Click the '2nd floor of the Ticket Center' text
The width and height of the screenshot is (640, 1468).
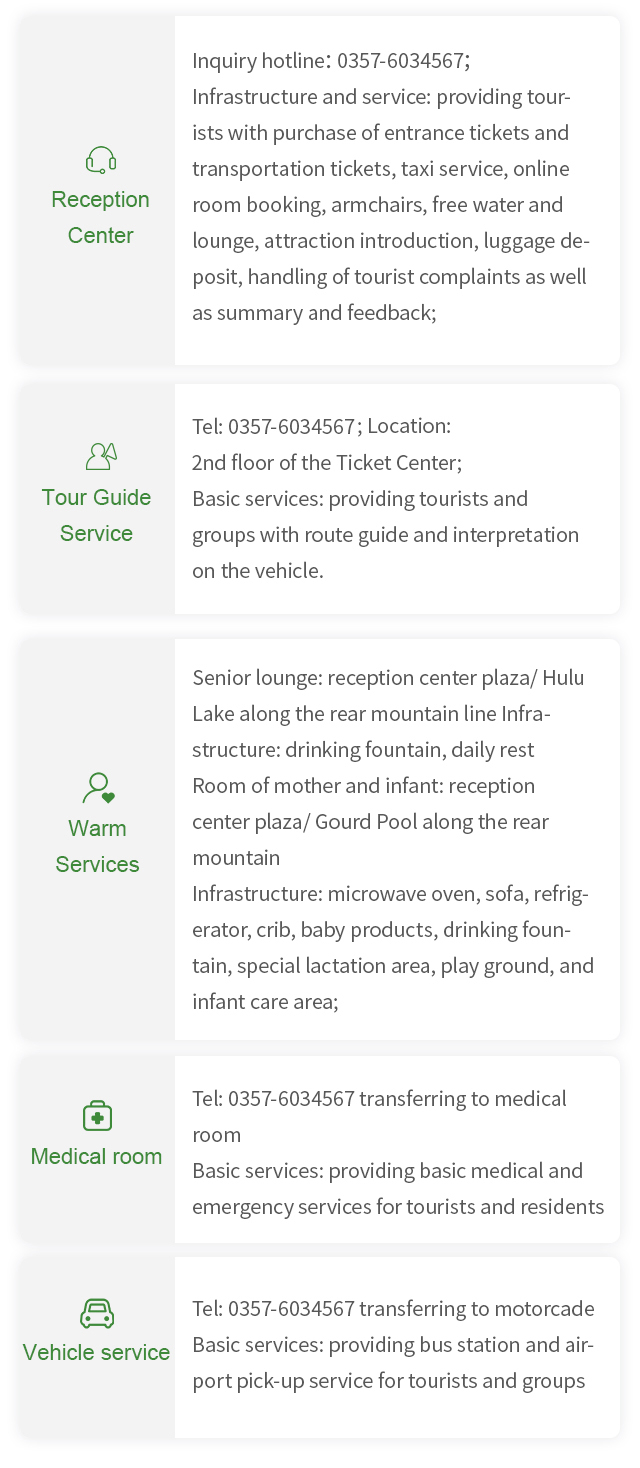pyautogui.click(x=326, y=463)
